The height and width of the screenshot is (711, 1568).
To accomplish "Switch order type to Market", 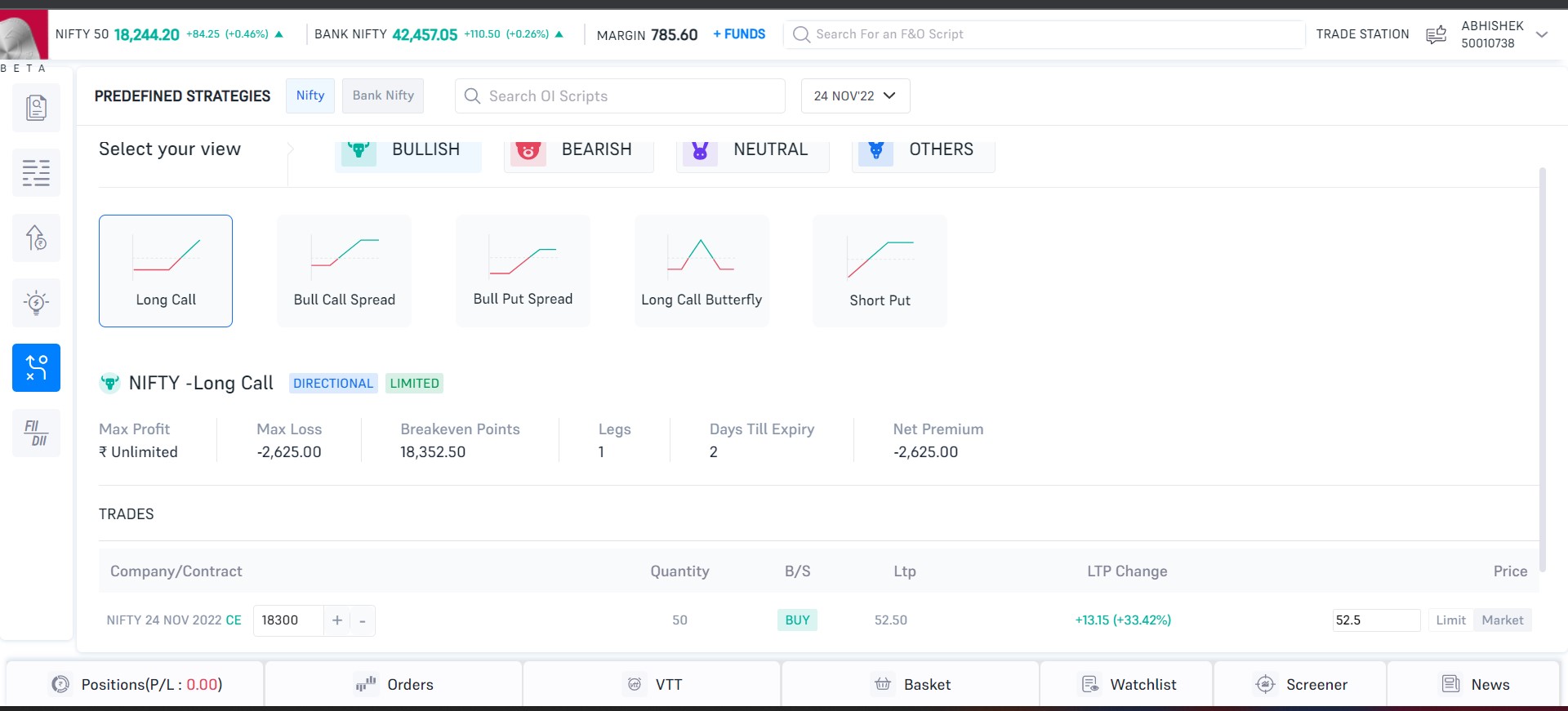I will [x=1503, y=620].
